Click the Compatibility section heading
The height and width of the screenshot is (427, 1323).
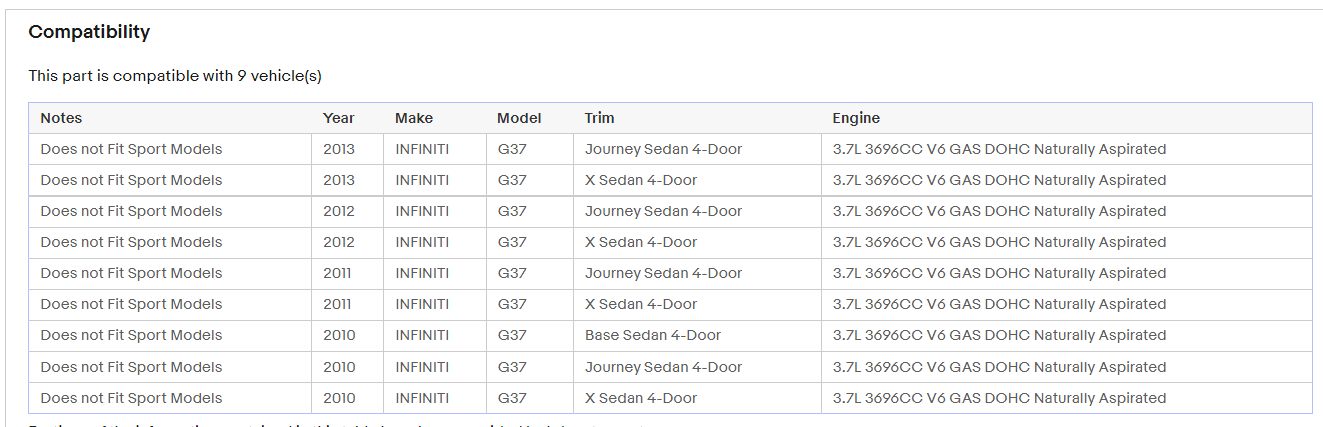pyautogui.click(x=89, y=32)
